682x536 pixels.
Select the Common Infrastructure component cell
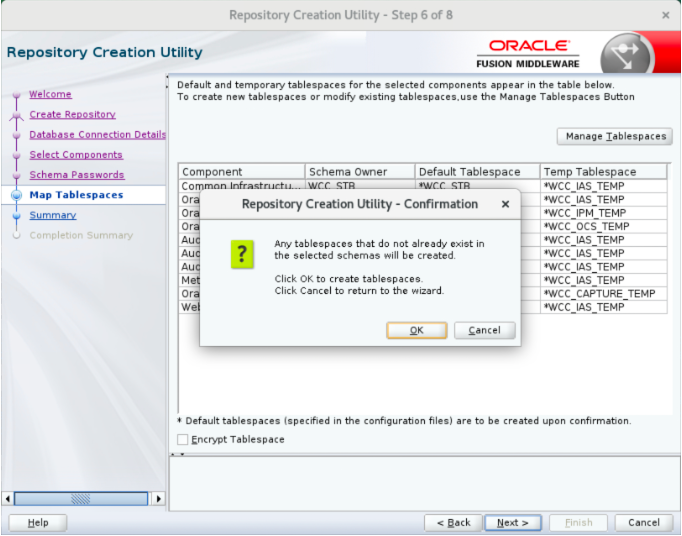[x=241, y=186]
